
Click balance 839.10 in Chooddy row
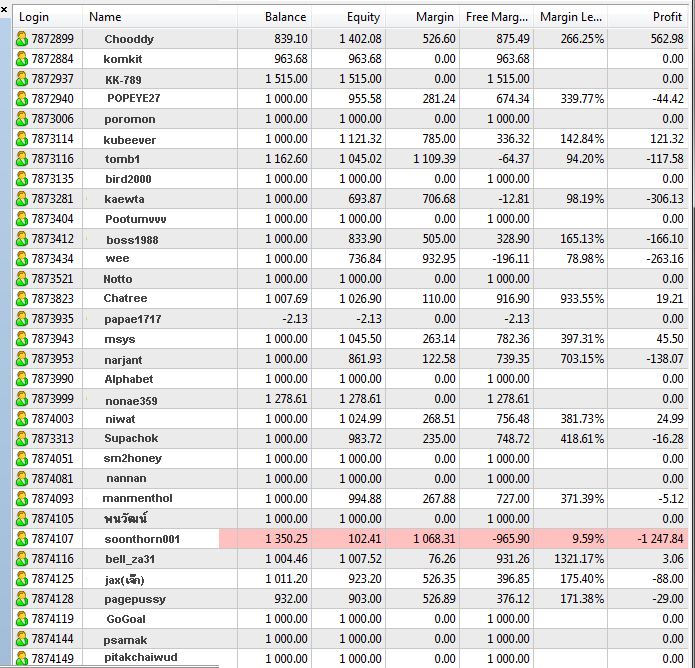coord(291,39)
